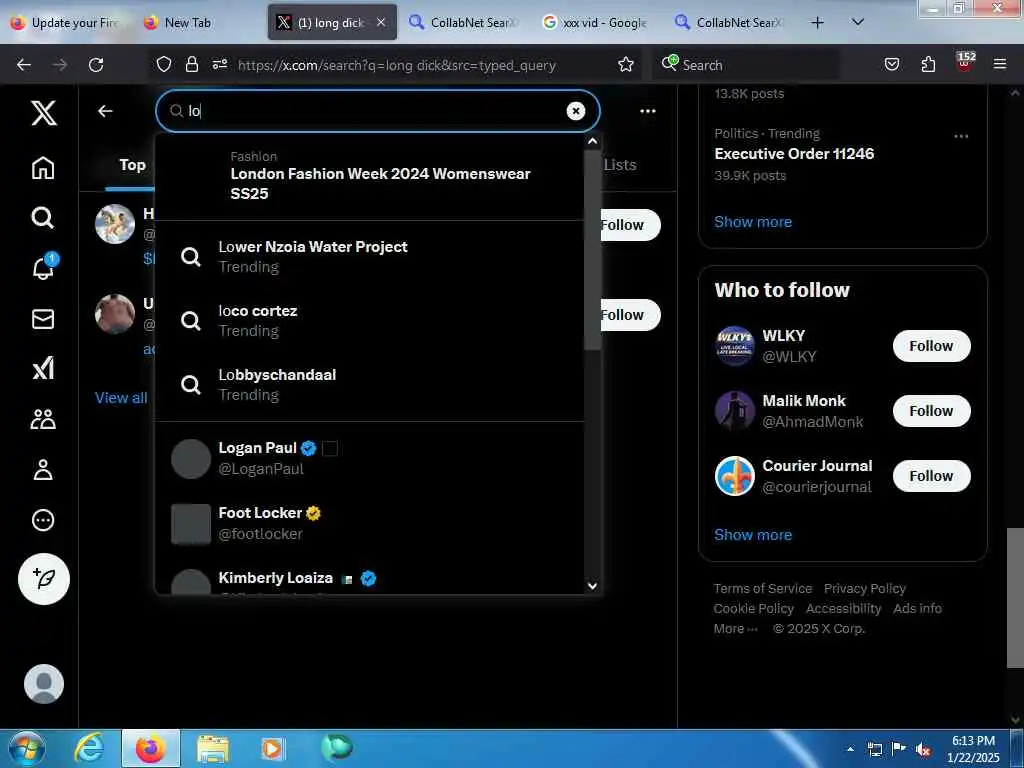Open Kimberly Loaiza account suggestion
This screenshot has height=768, width=1024.
coord(369,576)
